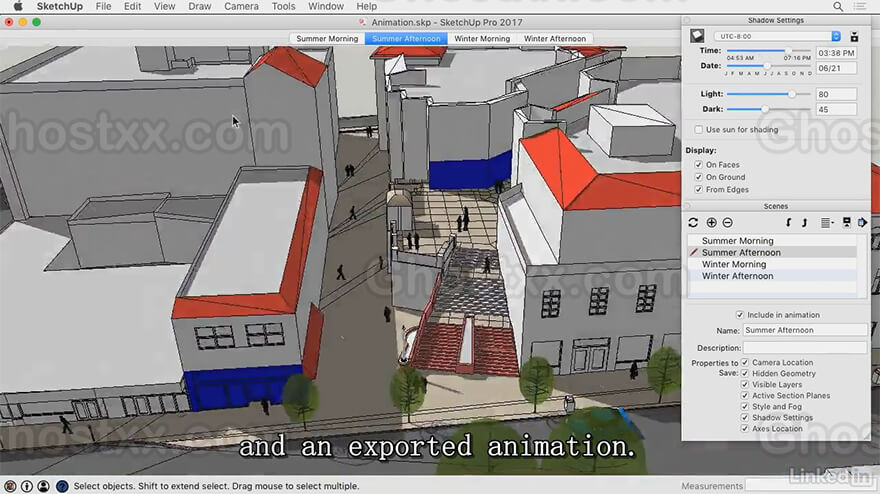Open the Tools menu
This screenshot has height=494, width=880.
283,6
